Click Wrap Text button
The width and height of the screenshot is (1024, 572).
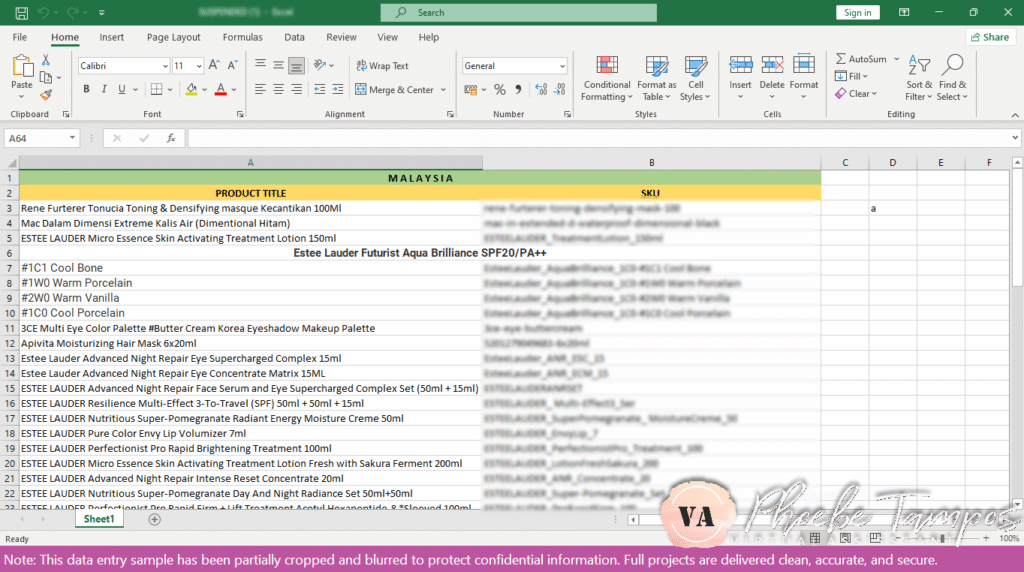tap(382, 65)
